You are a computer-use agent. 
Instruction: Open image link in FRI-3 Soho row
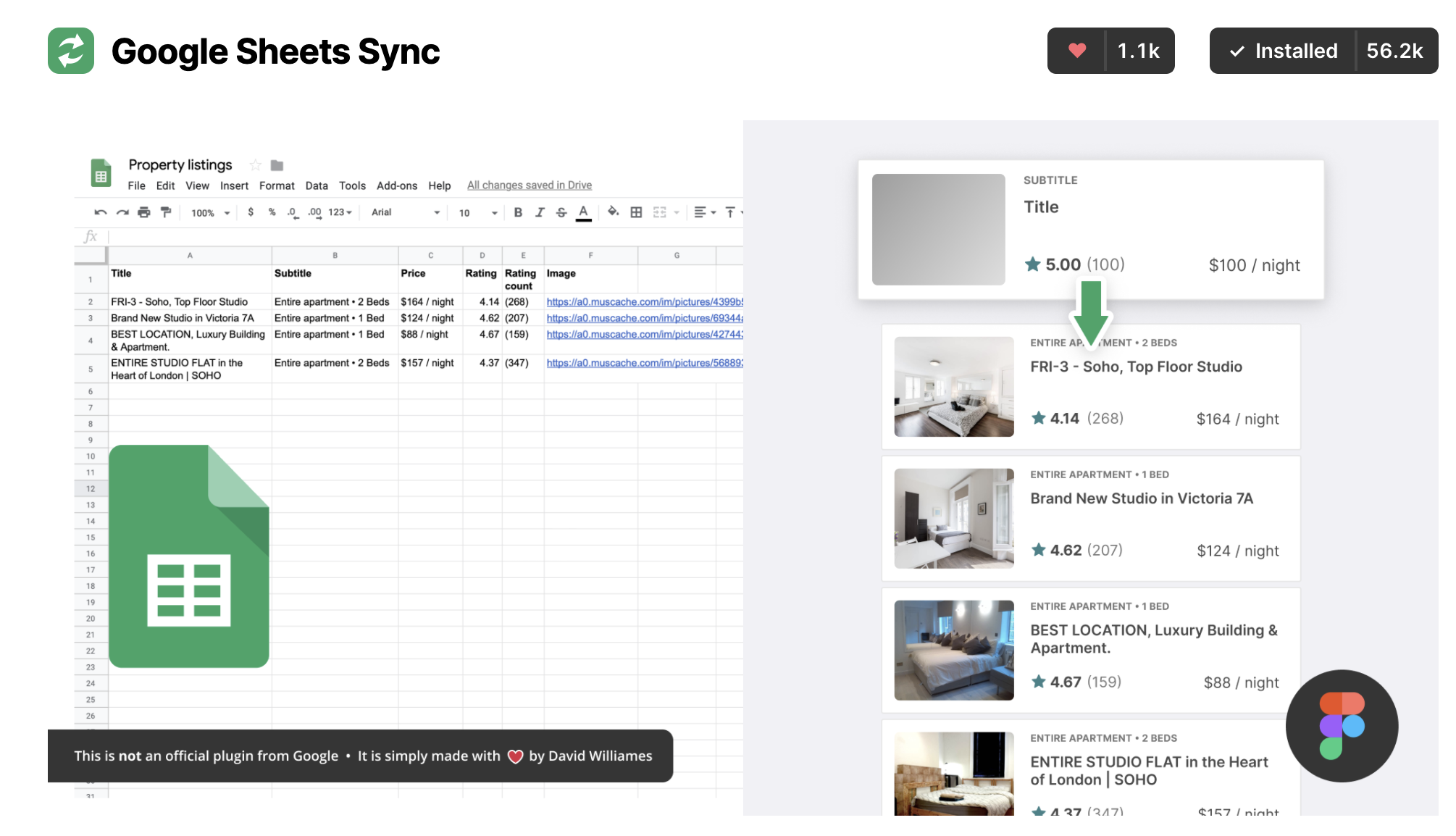tap(645, 302)
